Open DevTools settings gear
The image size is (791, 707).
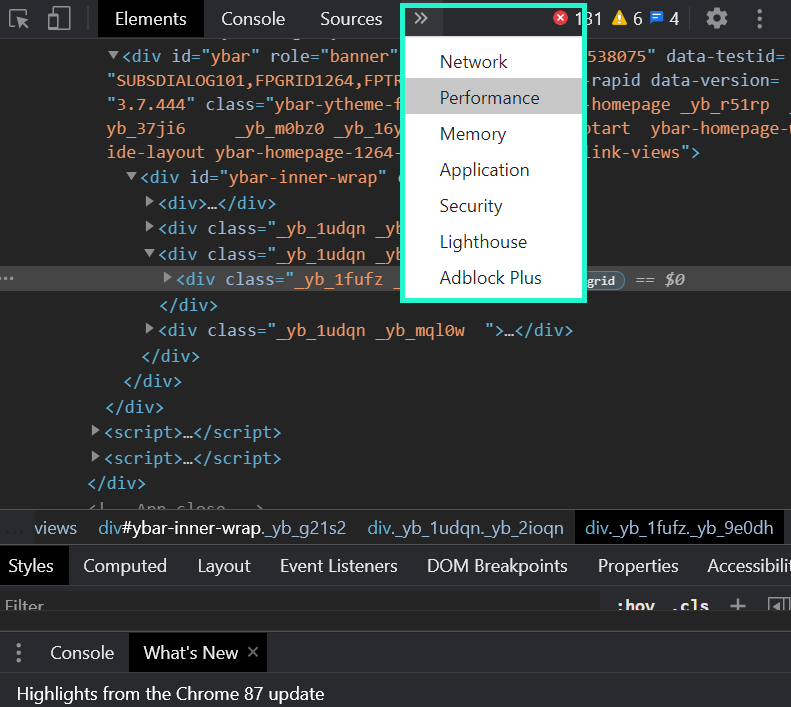[x=716, y=19]
